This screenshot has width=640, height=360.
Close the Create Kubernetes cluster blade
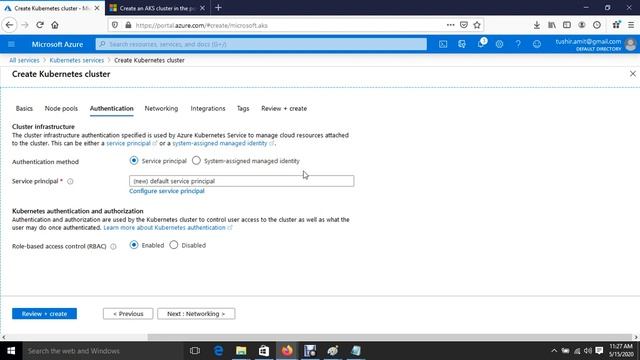click(633, 74)
